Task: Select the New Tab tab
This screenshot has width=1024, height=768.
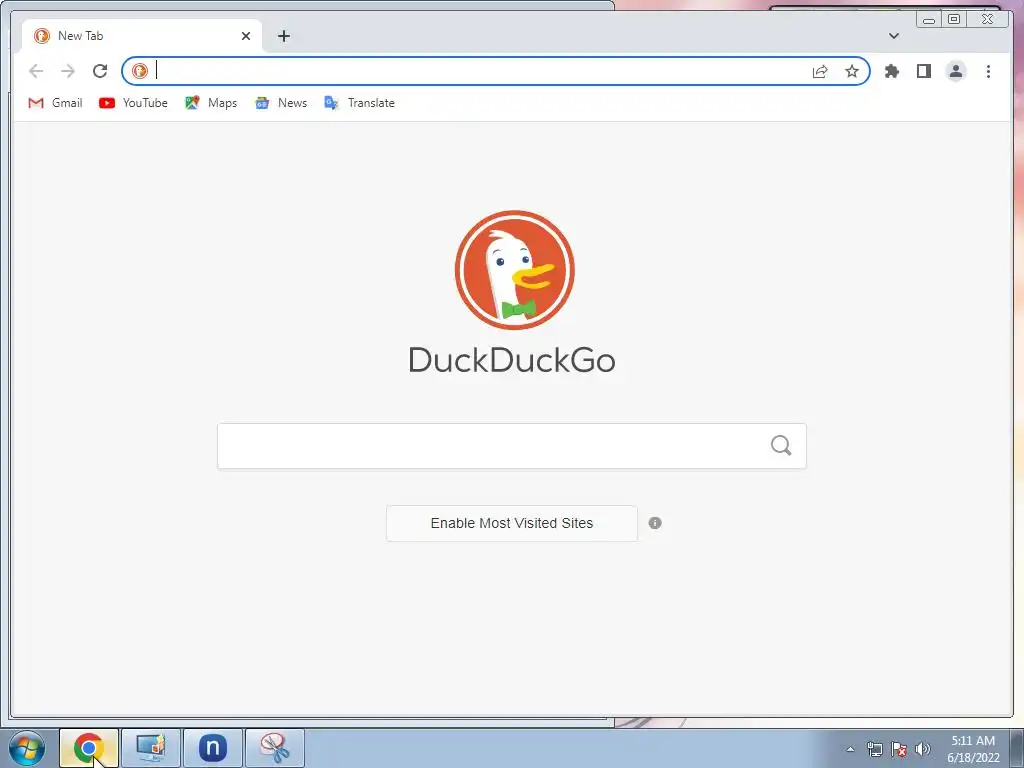Action: tap(142, 36)
